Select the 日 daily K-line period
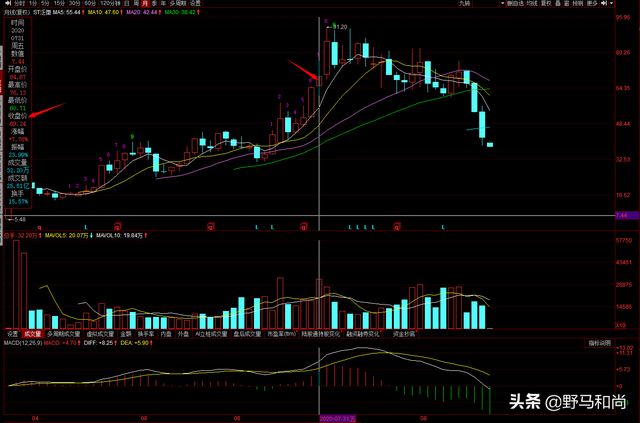Viewport: 640px width, 423px height. pyautogui.click(x=127, y=3)
